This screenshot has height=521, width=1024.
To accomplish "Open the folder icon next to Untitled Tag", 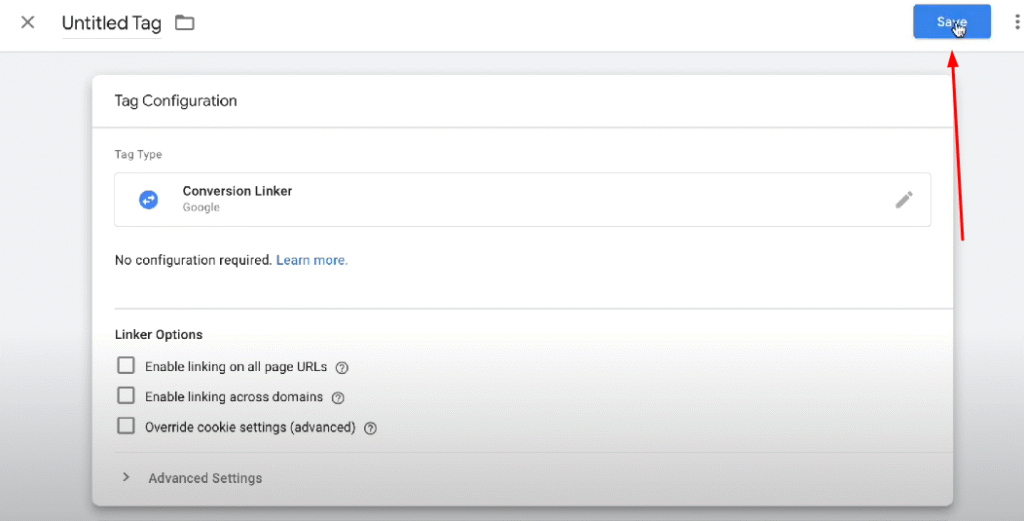I will pos(185,23).
